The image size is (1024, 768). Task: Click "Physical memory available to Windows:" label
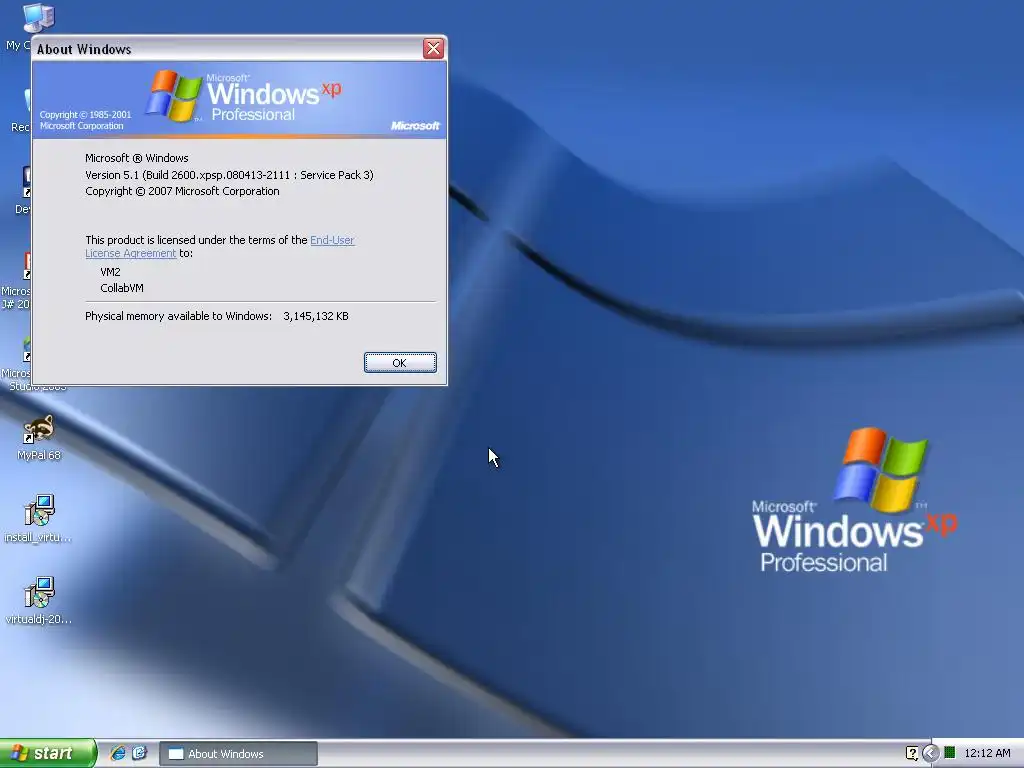178,316
